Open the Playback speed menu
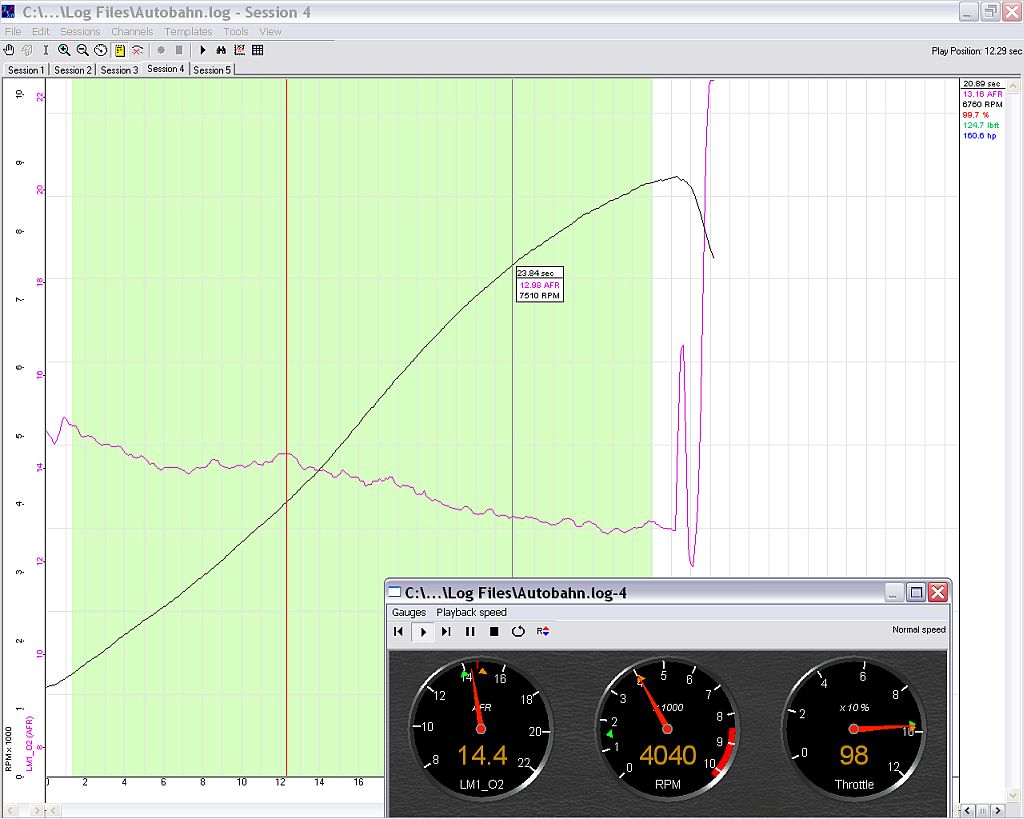Screen dimensions: 1024x819 click(x=471, y=612)
